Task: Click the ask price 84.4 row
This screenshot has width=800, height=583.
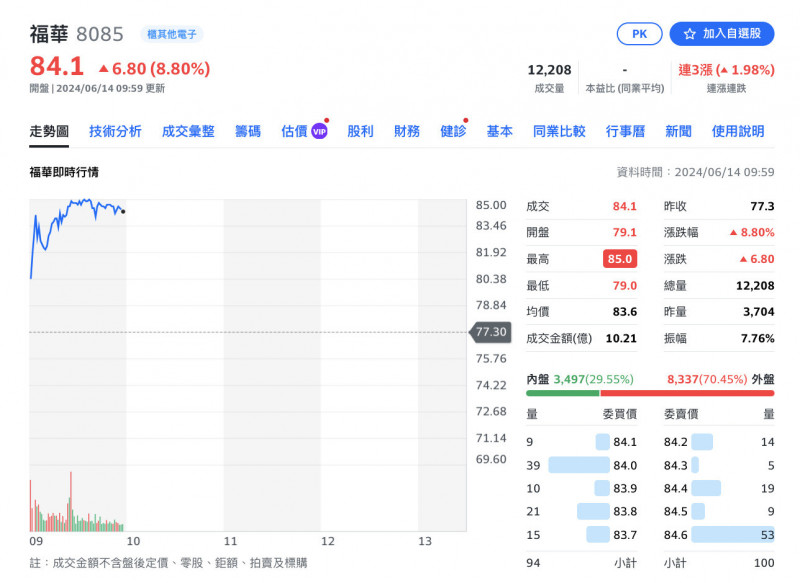Action: click(x=719, y=488)
